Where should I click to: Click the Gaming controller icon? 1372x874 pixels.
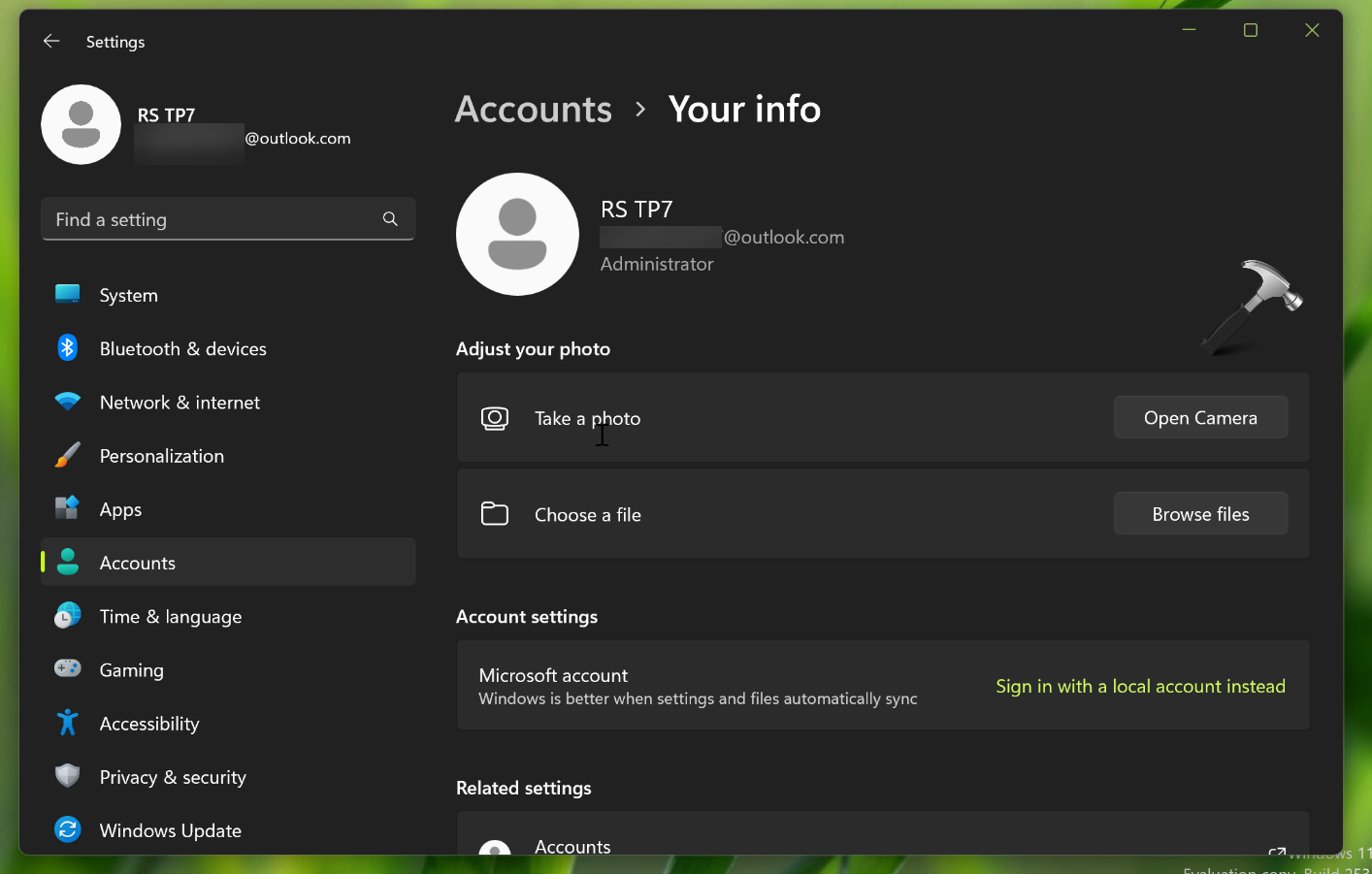click(x=68, y=669)
